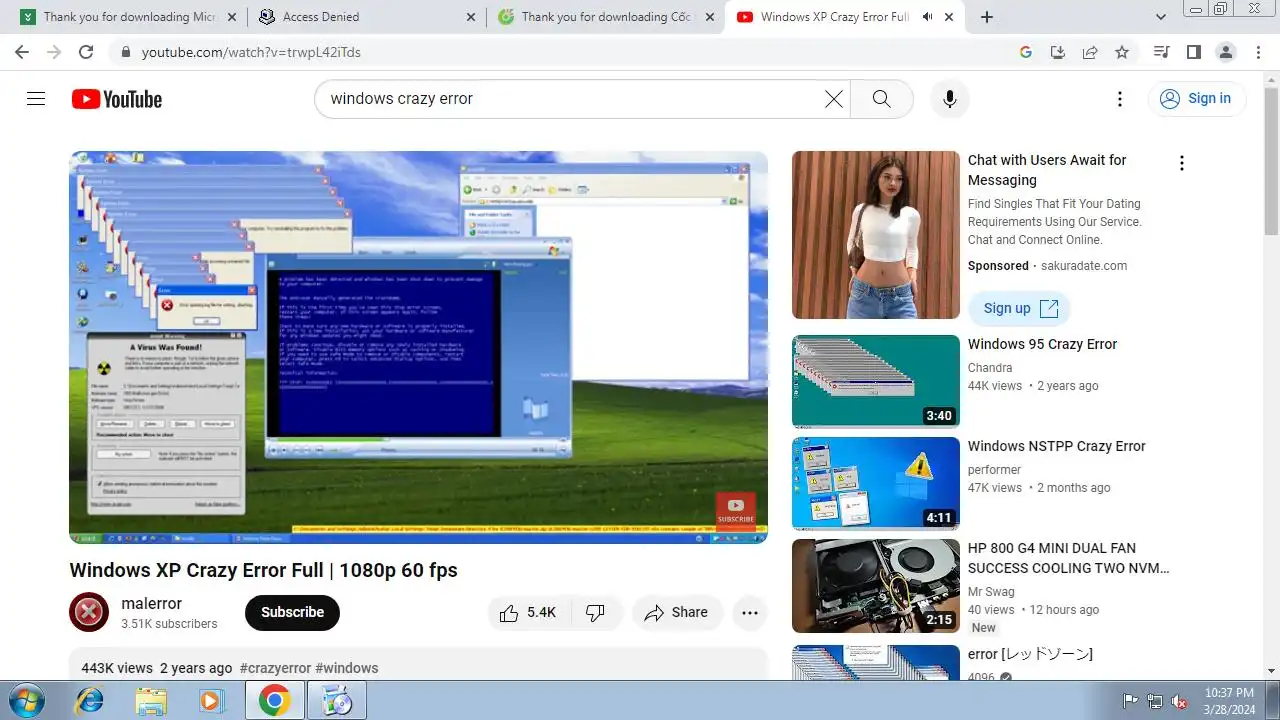Screen dimensions: 1280x720
Task: Install app icon in address bar
Action: pyautogui.click(x=1058, y=52)
